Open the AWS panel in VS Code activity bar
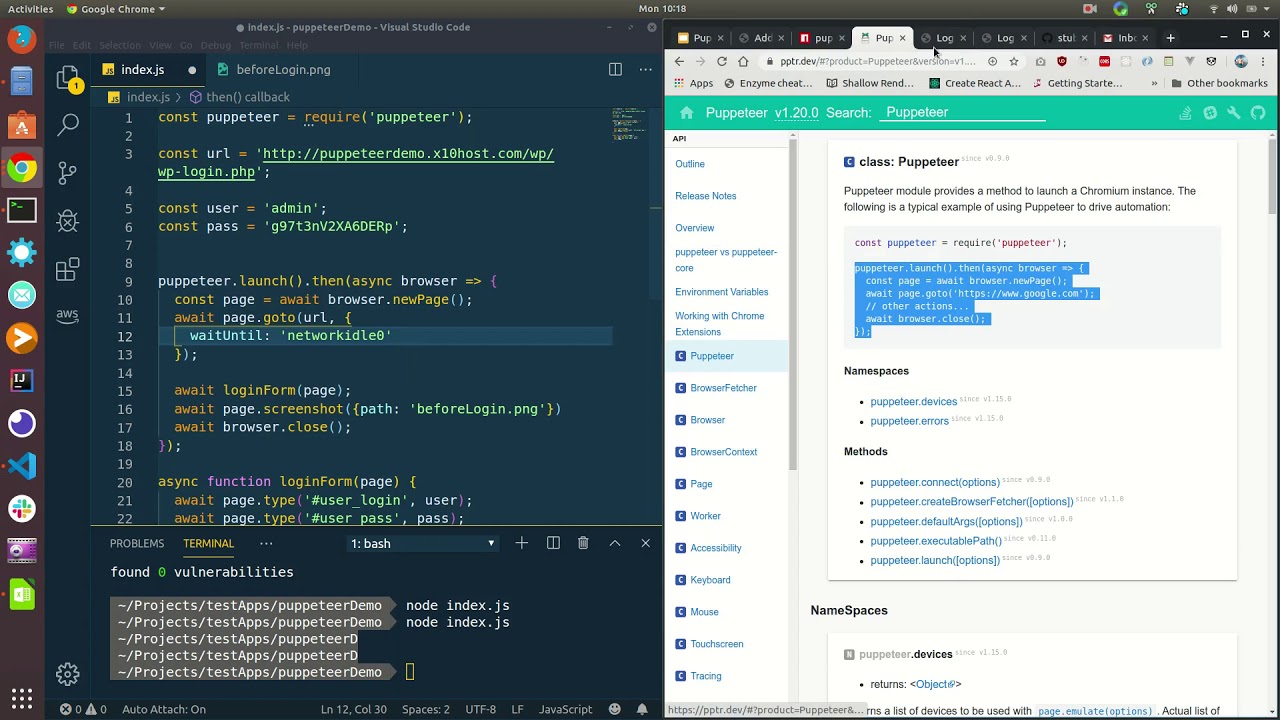The image size is (1280, 720). 68,315
